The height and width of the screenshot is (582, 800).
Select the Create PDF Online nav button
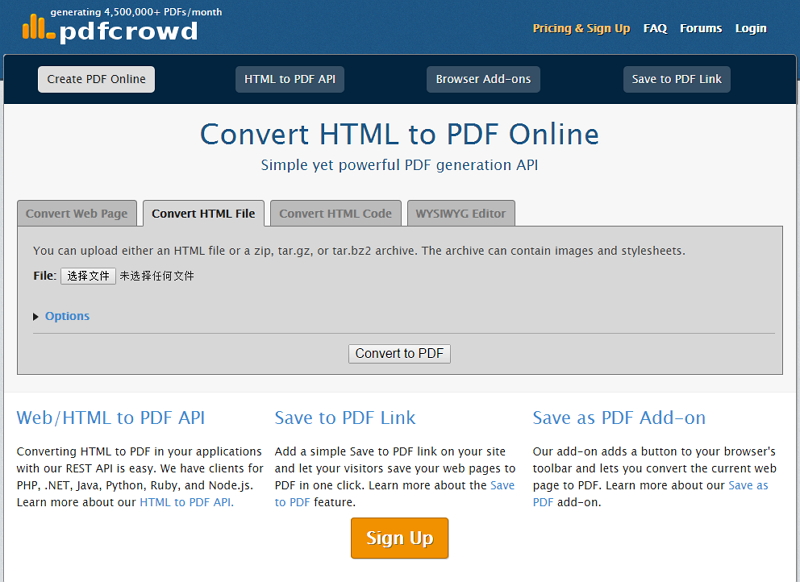coord(96,78)
